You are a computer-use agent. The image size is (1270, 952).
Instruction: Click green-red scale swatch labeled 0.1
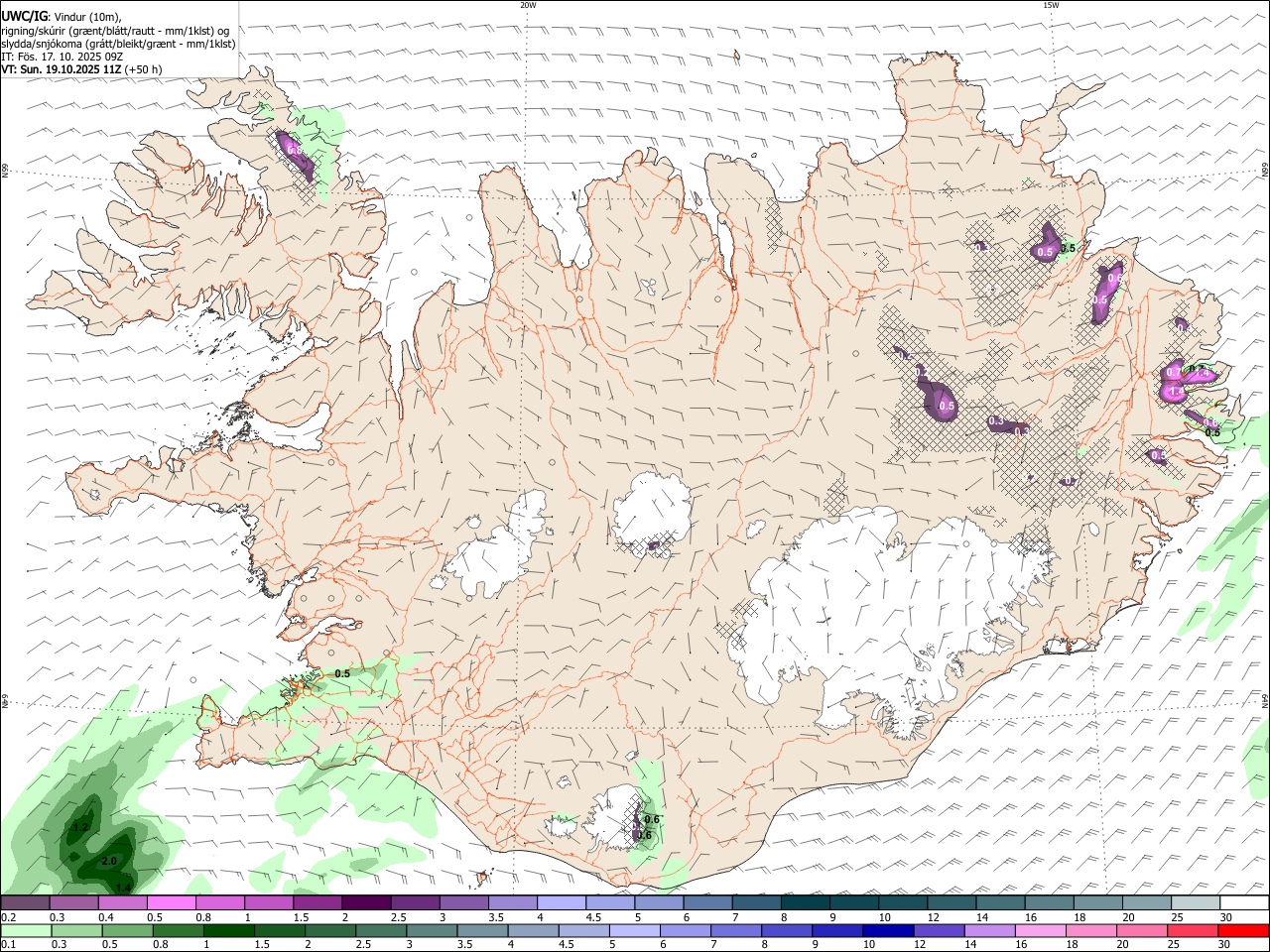tap(26, 931)
